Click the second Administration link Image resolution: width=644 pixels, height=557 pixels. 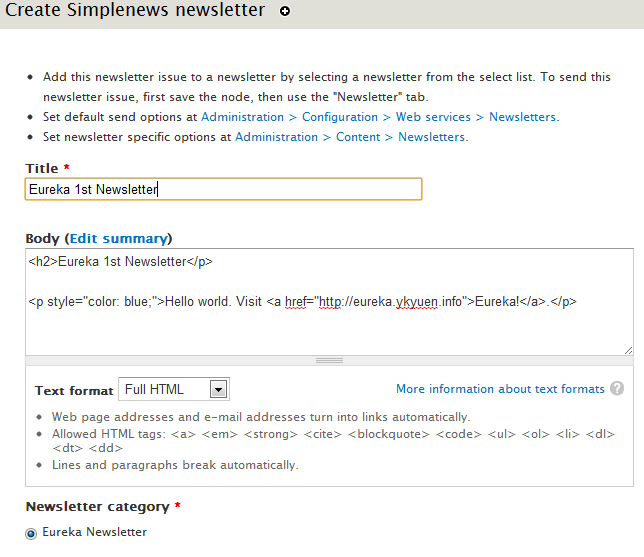click(276, 137)
